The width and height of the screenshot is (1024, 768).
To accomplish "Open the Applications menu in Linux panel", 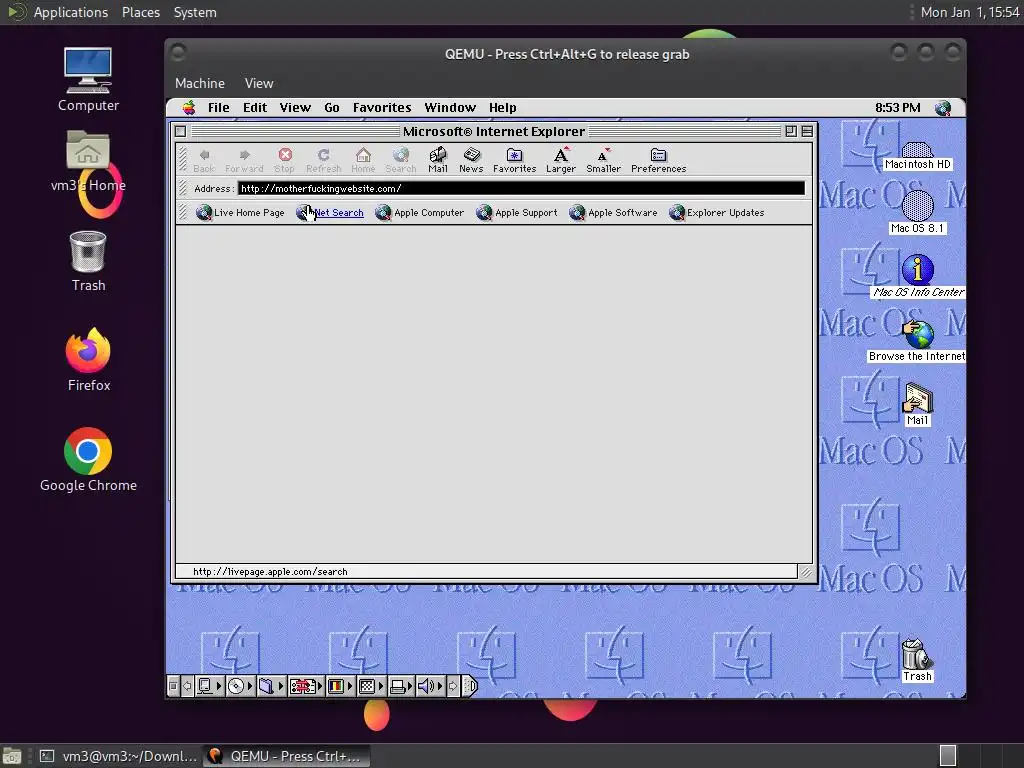I will click(71, 12).
